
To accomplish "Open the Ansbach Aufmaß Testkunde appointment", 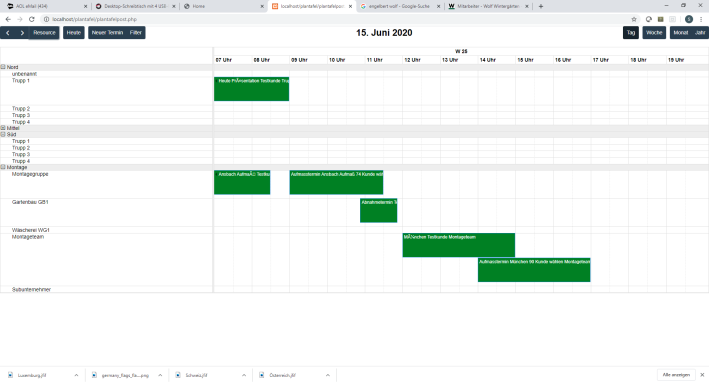I will coord(242,182).
